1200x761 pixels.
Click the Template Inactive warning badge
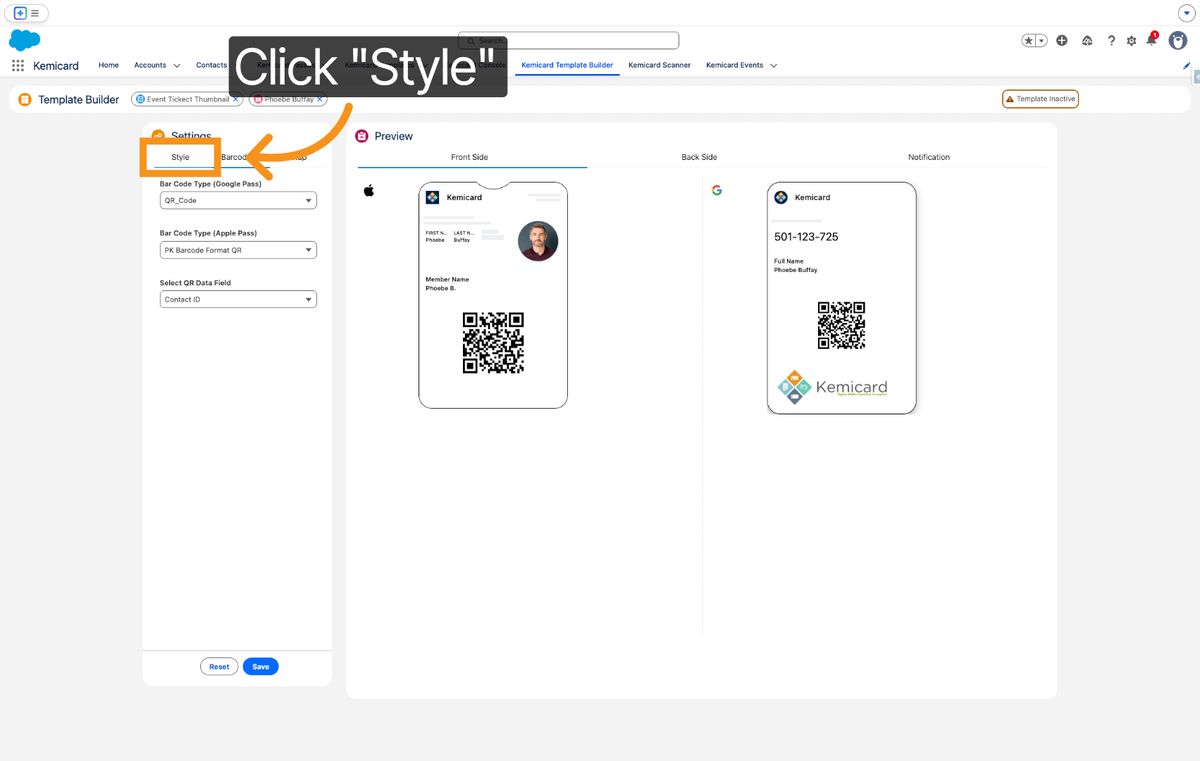1041,99
